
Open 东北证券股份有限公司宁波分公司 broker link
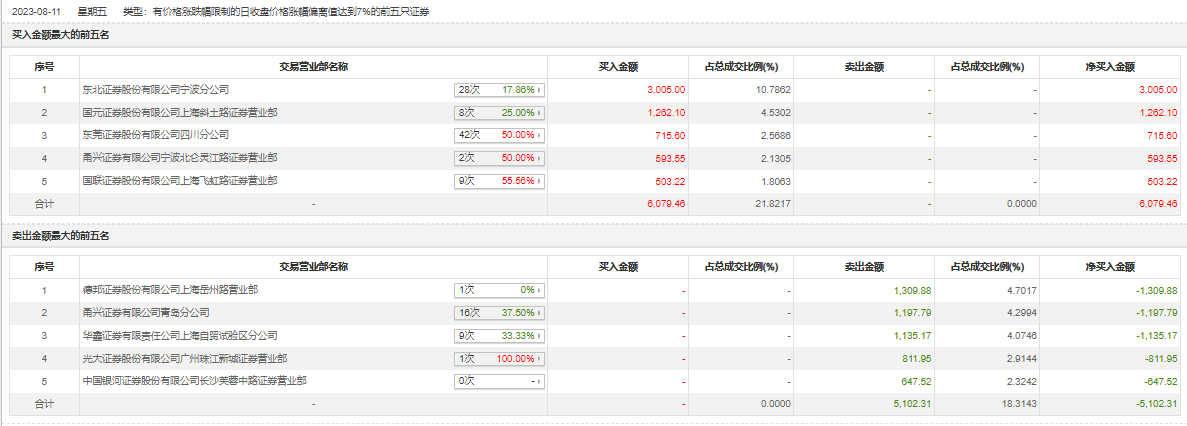[x=155, y=89]
